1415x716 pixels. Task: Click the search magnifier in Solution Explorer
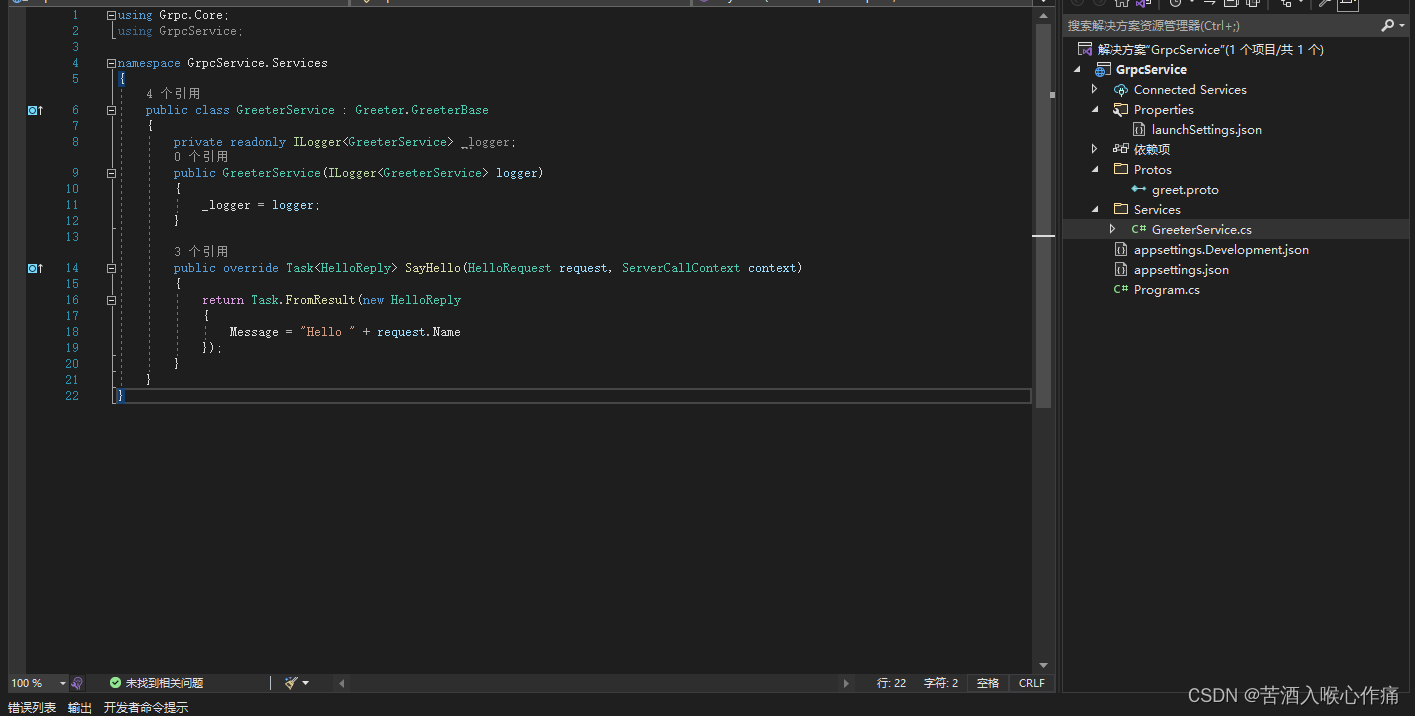pyautogui.click(x=1387, y=26)
